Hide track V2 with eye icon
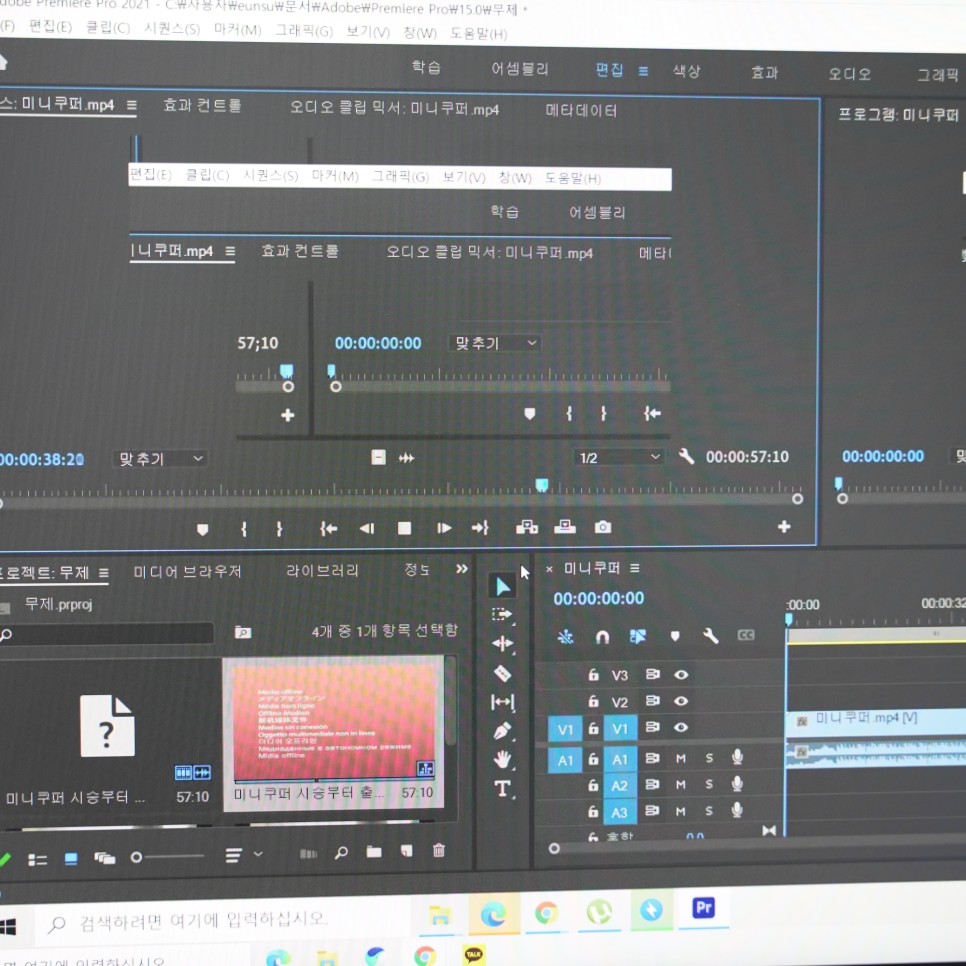 point(681,701)
